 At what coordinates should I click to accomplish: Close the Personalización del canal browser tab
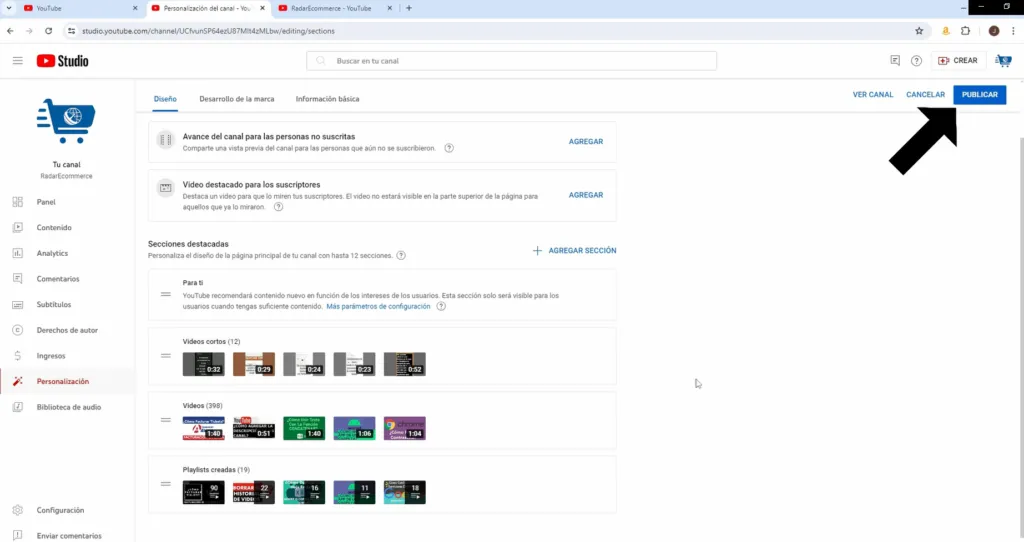point(263,8)
